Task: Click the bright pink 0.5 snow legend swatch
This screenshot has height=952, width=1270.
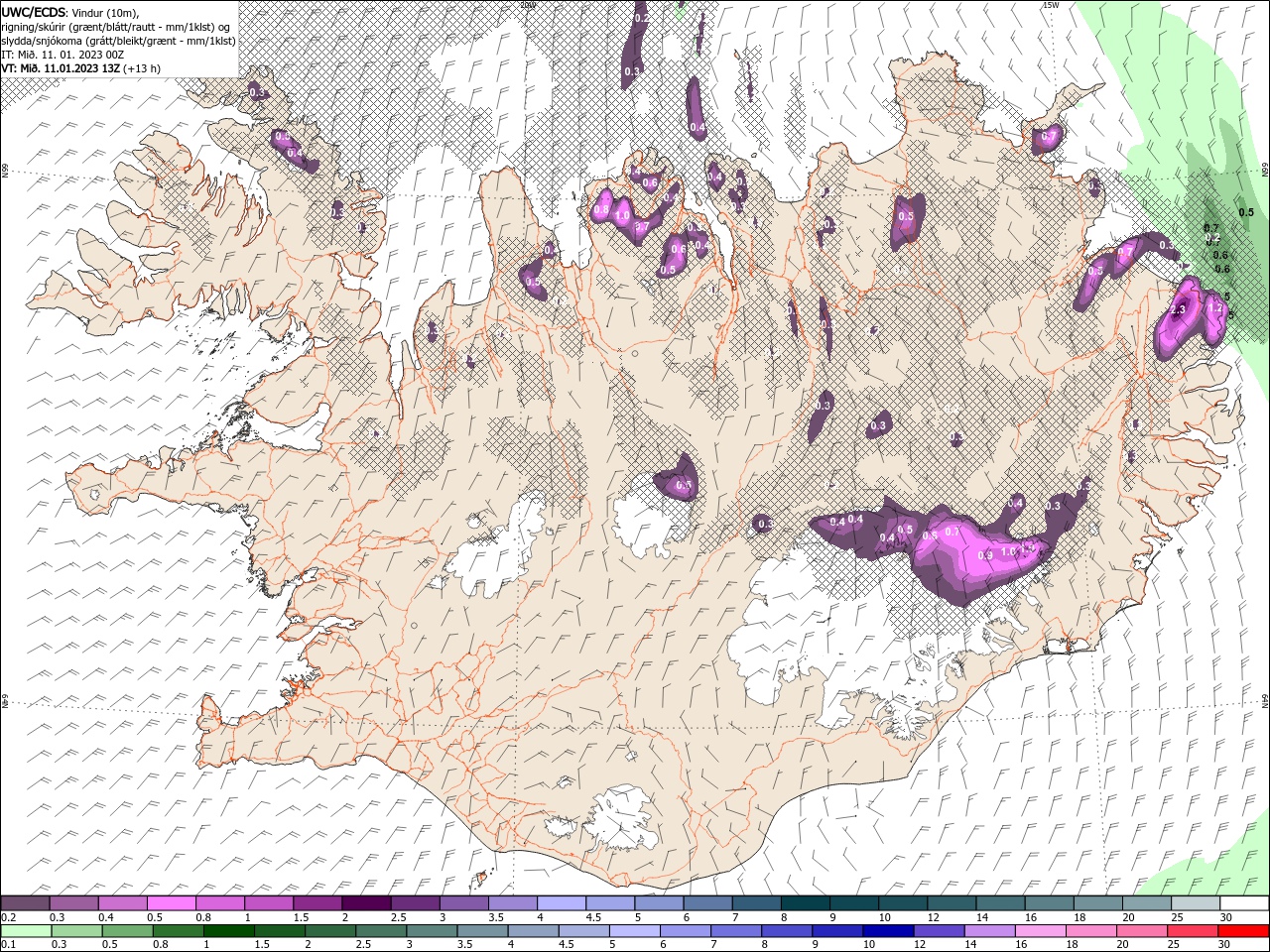Action: pyautogui.click(x=172, y=903)
